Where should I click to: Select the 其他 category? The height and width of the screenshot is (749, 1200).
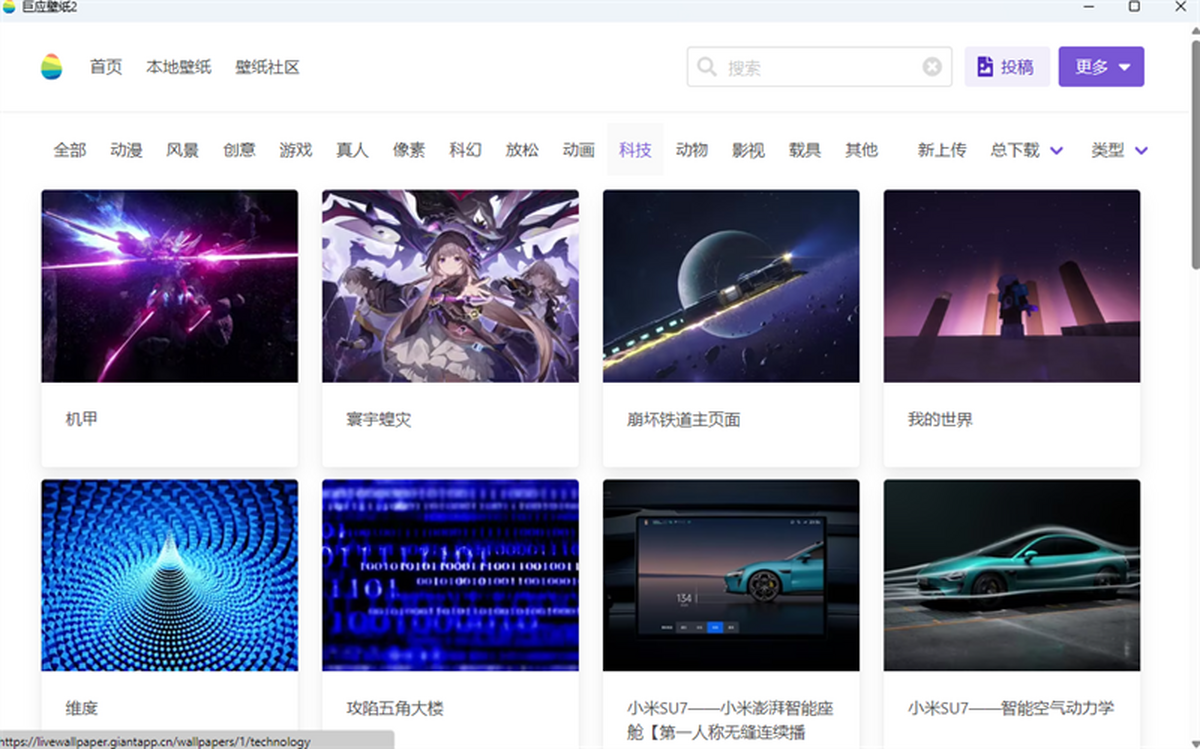(861, 150)
